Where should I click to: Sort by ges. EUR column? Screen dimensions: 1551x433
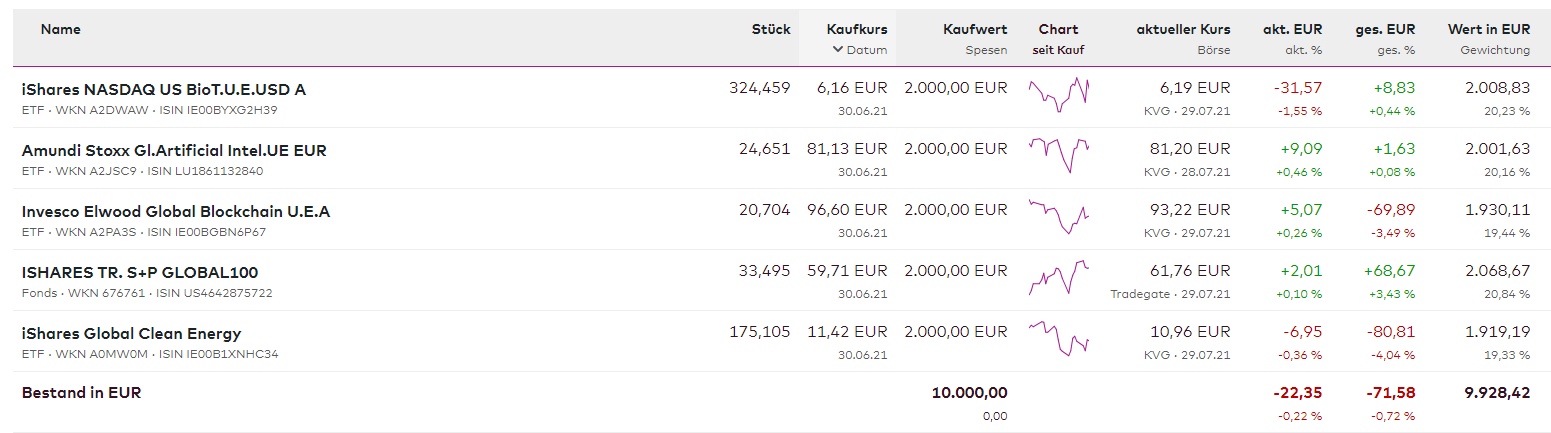click(x=1385, y=29)
